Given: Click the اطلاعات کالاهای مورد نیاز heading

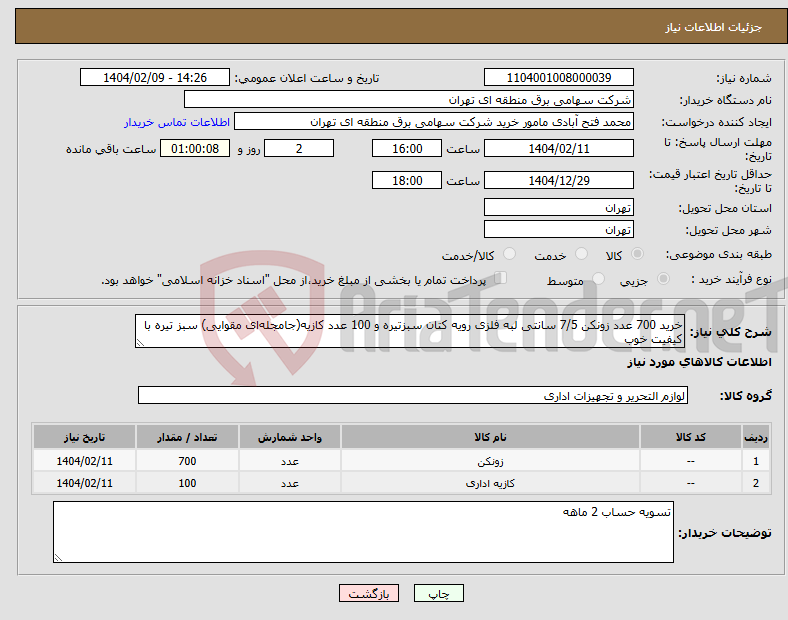Looking at the screenshot, I should tap(699, 362).
